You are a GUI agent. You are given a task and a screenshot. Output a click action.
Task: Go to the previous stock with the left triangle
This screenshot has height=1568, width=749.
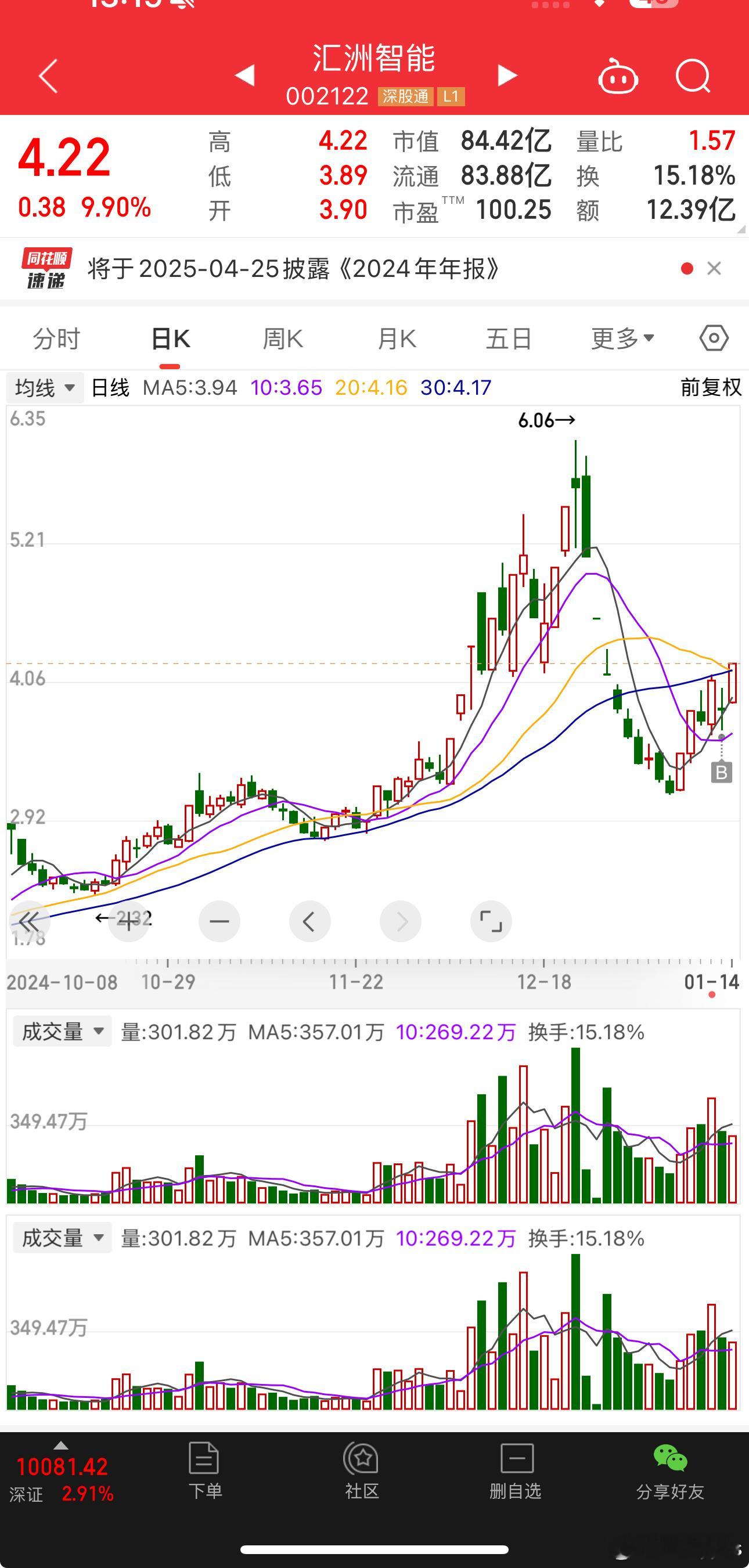(x=245, y=75)
